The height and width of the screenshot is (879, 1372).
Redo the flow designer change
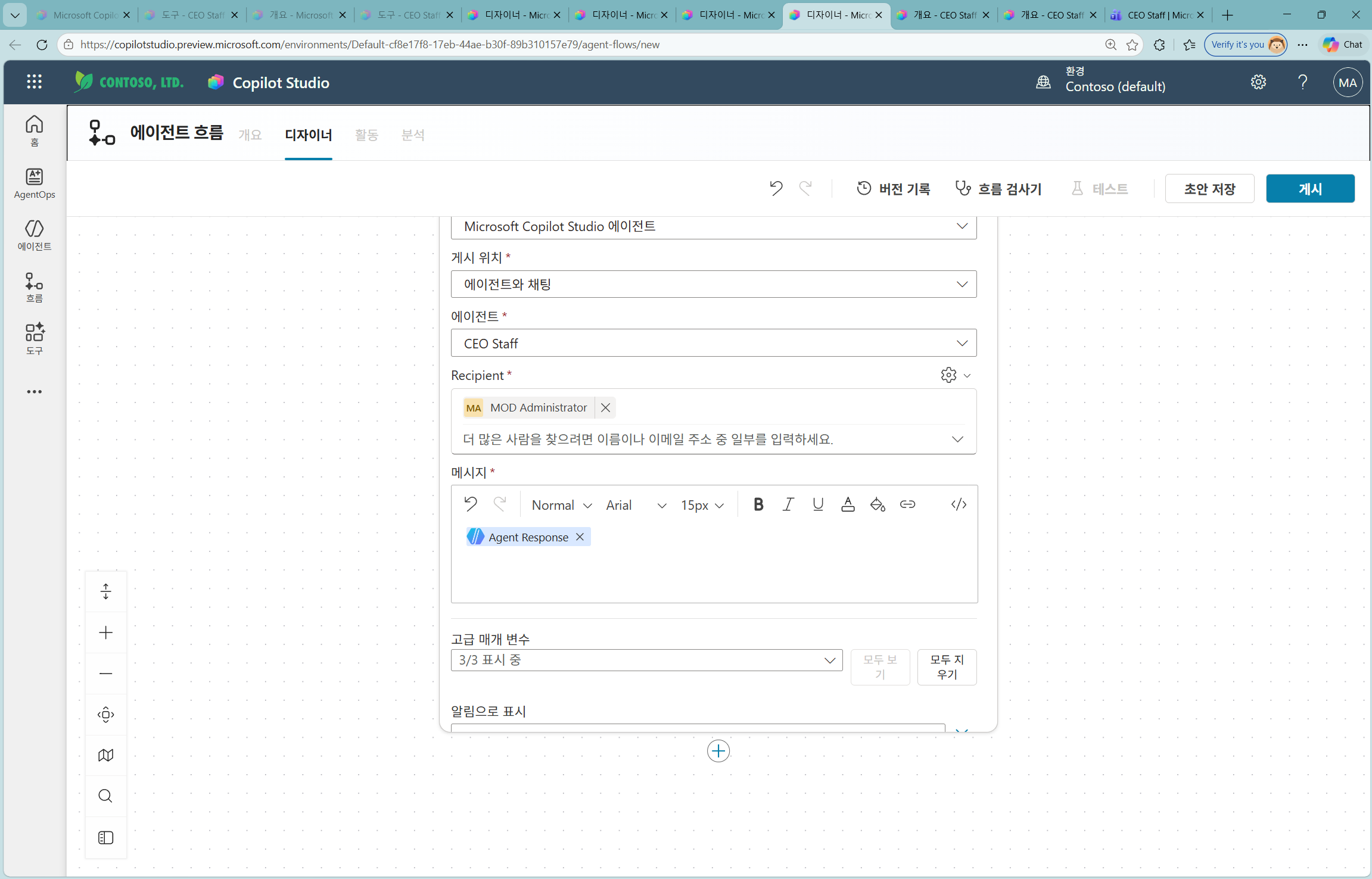pos(805,189)
